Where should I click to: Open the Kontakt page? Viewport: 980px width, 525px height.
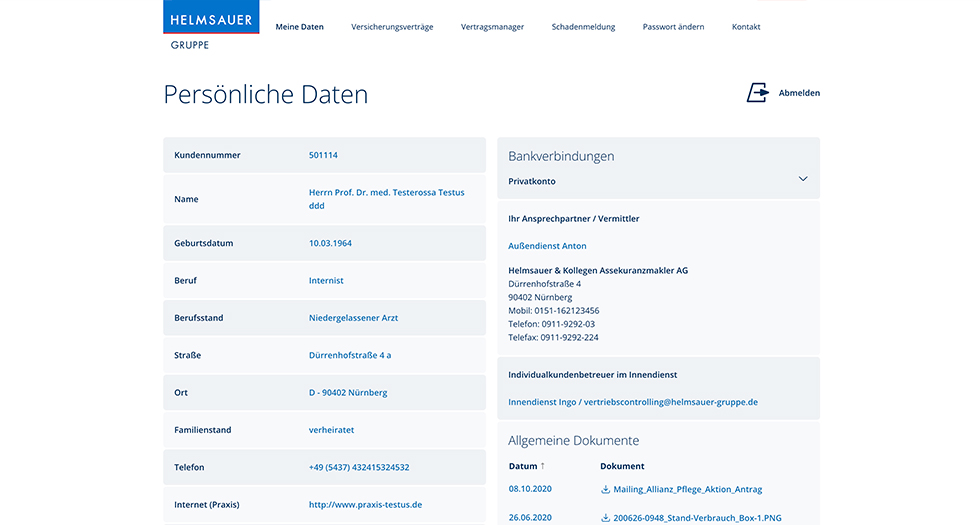click(x=746, y=27)
